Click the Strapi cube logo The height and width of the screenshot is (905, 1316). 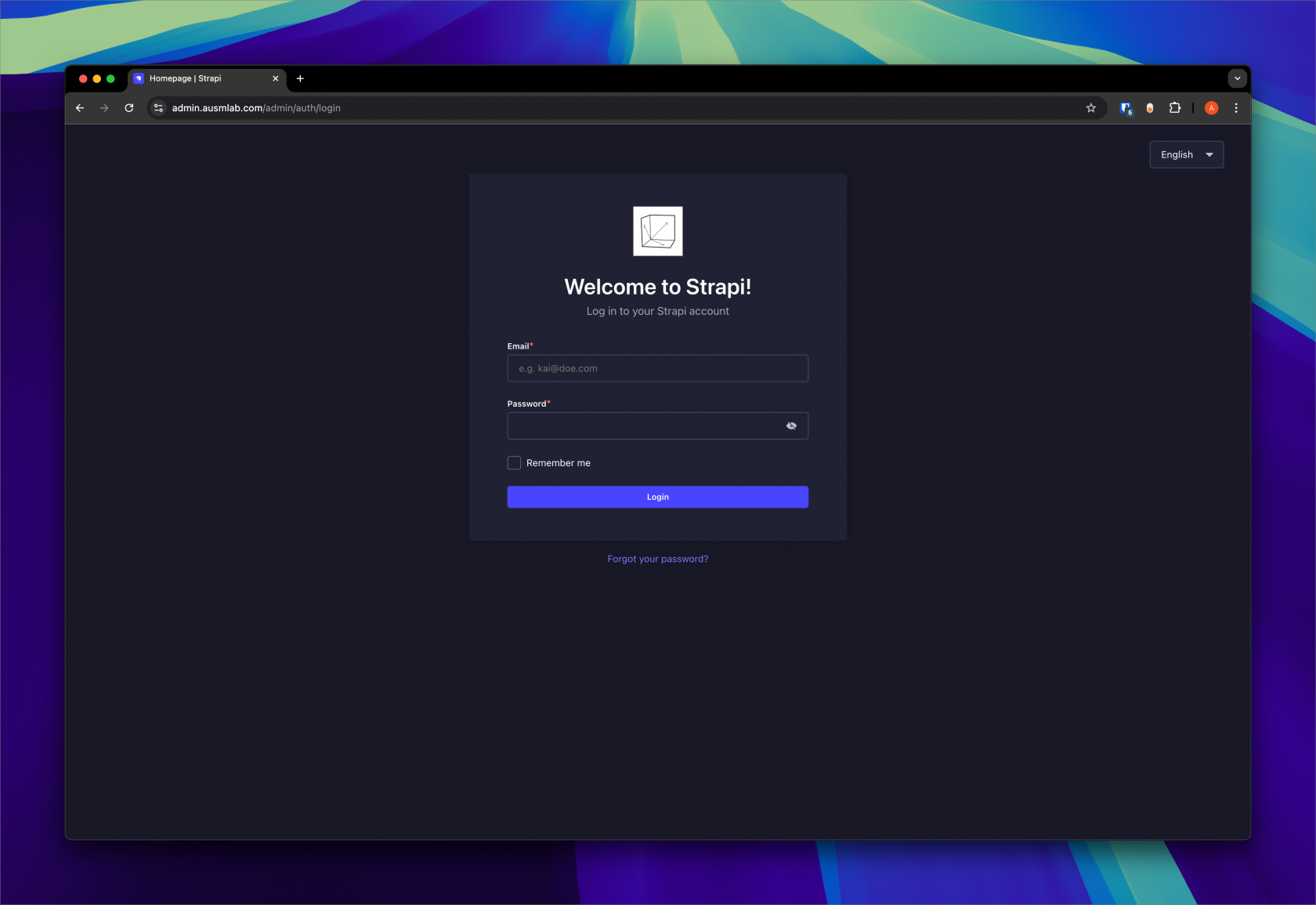click(657, 231)
